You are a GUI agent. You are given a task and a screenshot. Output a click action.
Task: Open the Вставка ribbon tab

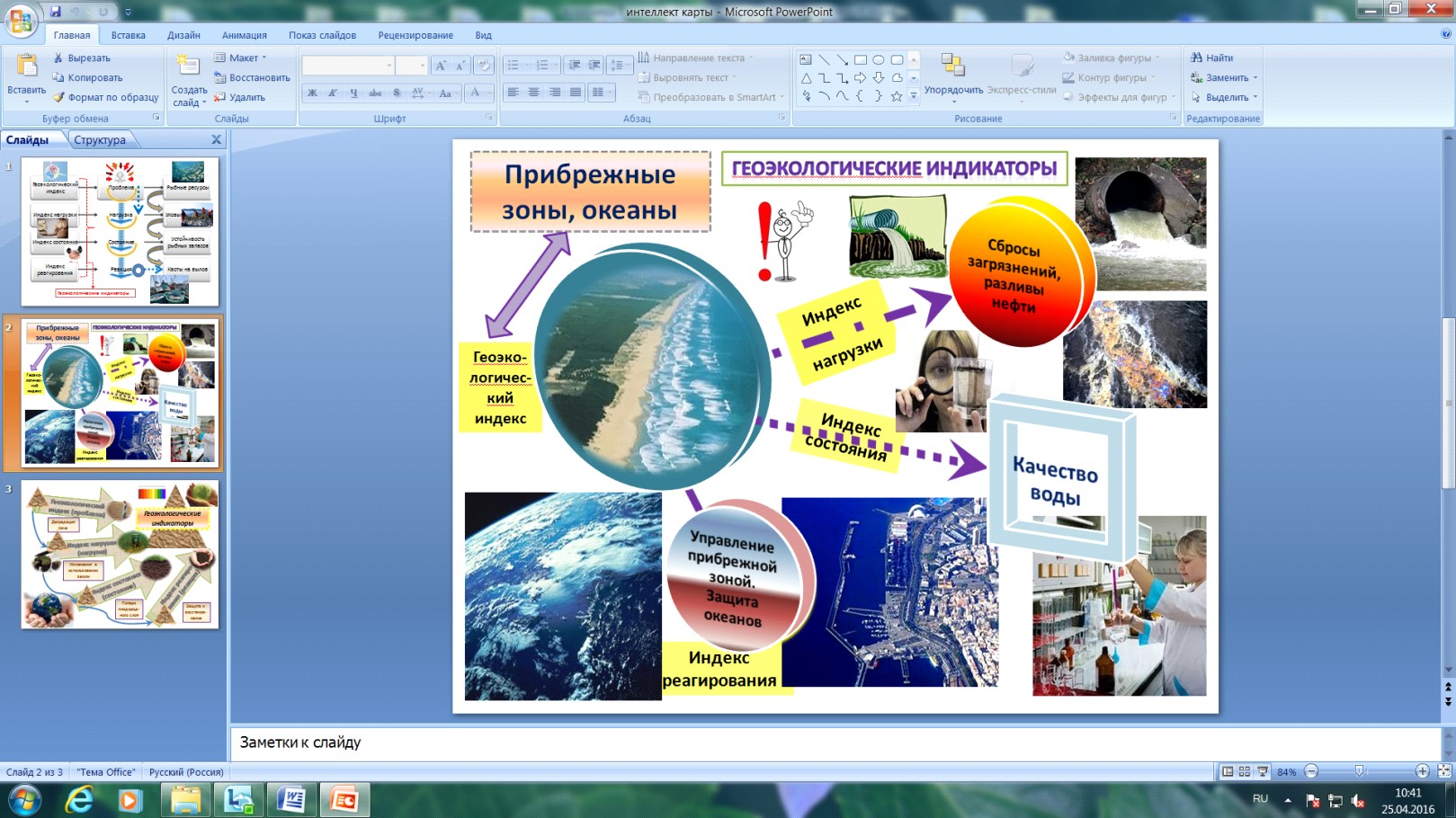point(128,35)
